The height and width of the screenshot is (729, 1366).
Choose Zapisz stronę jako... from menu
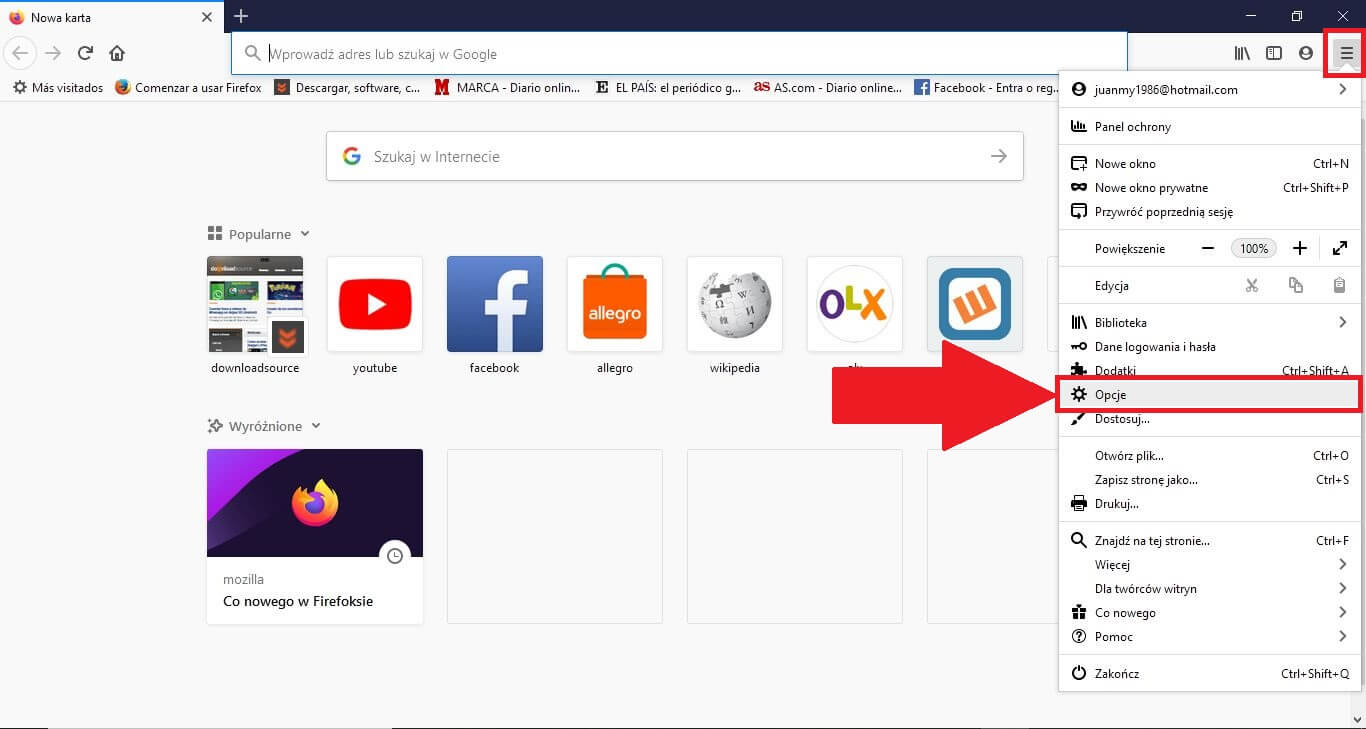pos(1210,479)
